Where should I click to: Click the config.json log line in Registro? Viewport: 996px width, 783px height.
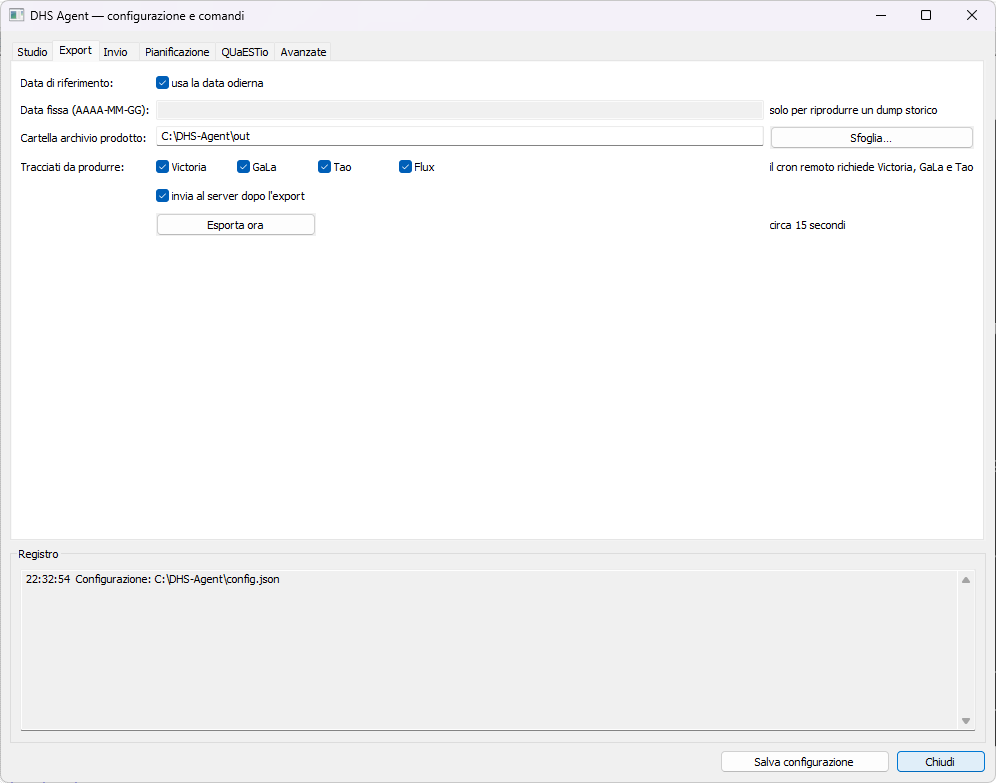152,579
